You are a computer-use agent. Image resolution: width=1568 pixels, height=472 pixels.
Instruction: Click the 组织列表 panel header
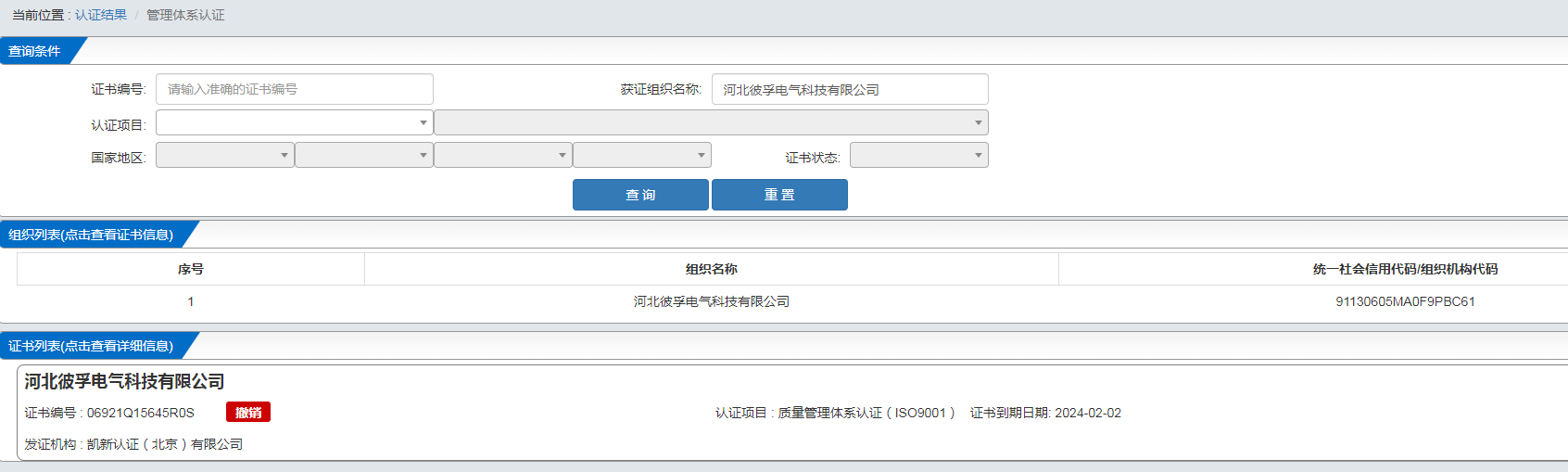(91, 235)
